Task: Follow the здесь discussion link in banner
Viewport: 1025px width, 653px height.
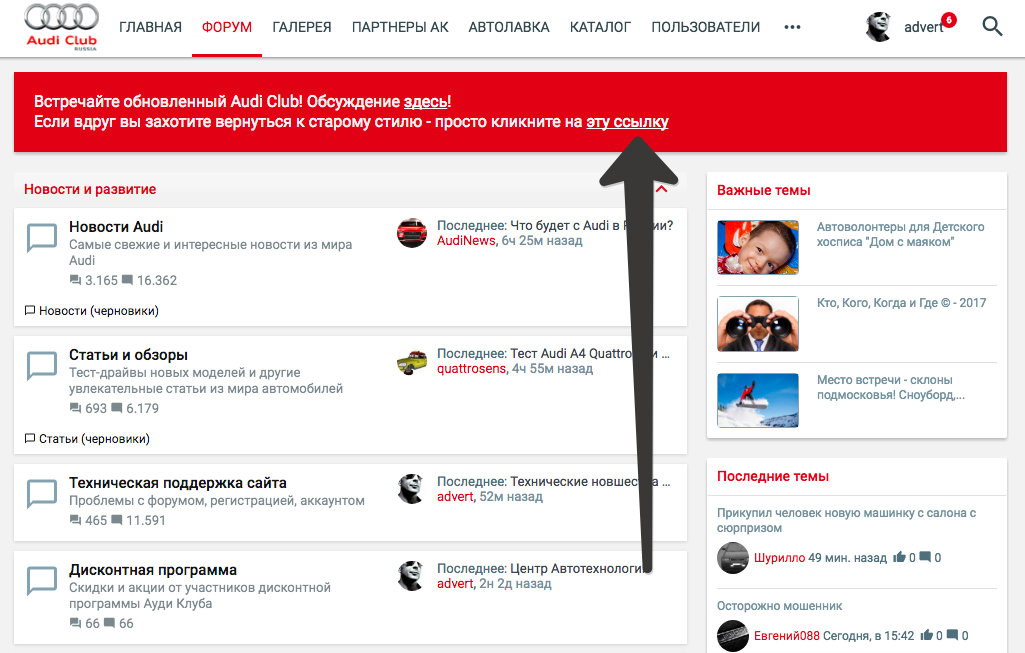Action: point(426,102)
